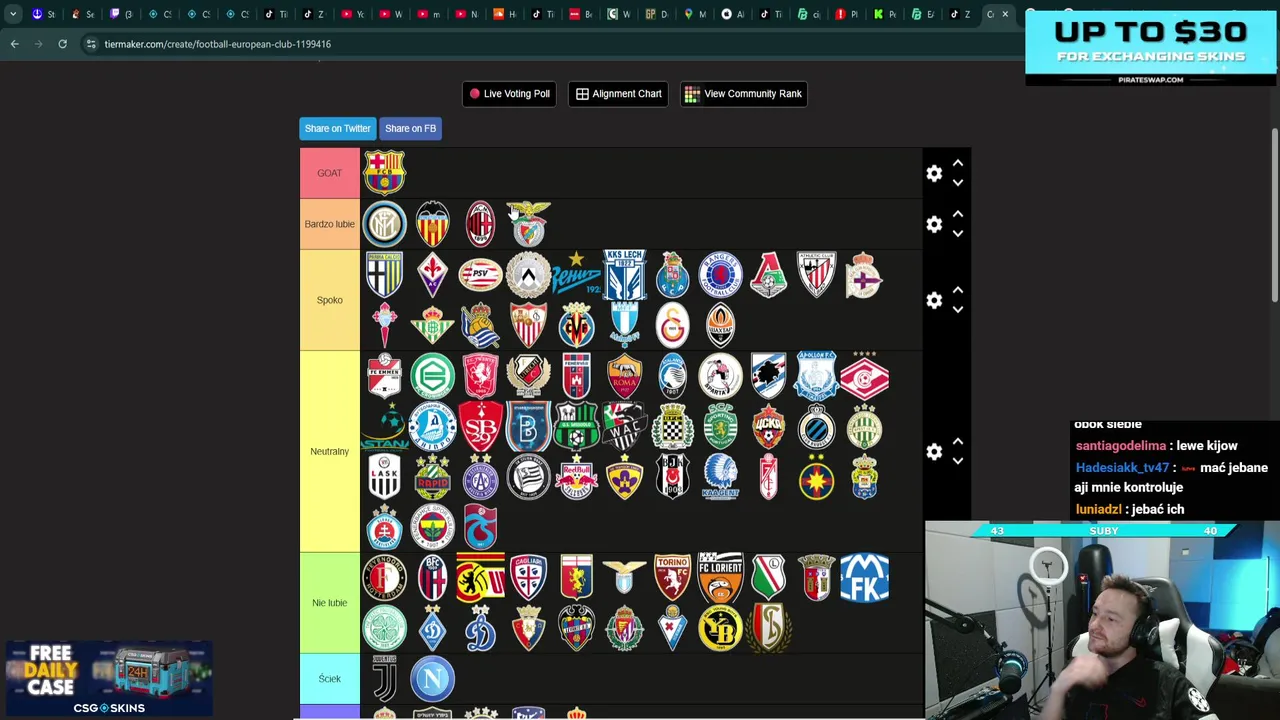This screenshot has height=720, width=1280.
Task: Select Valencia bat crest
Action: [432, 224]
